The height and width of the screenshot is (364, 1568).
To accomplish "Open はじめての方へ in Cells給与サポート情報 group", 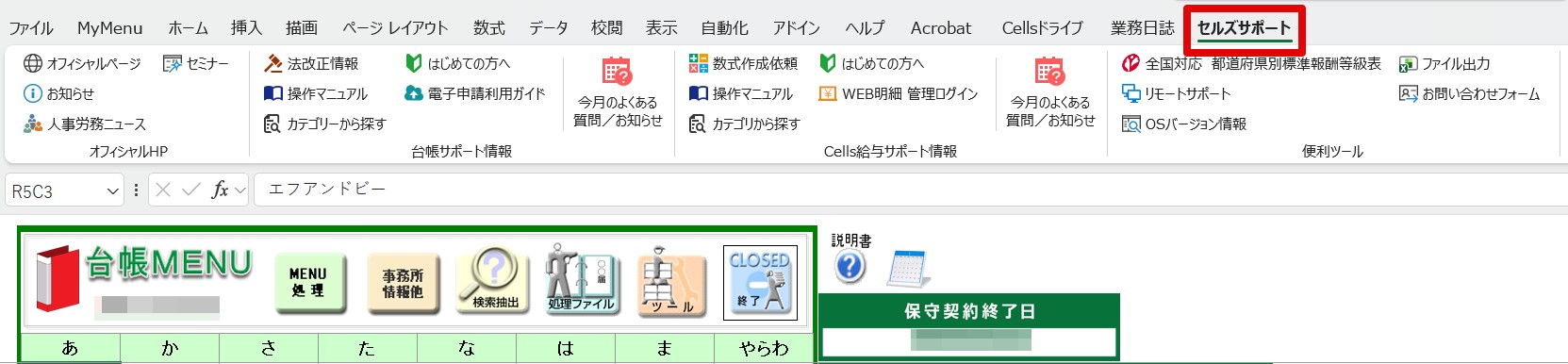I will 871,63.
